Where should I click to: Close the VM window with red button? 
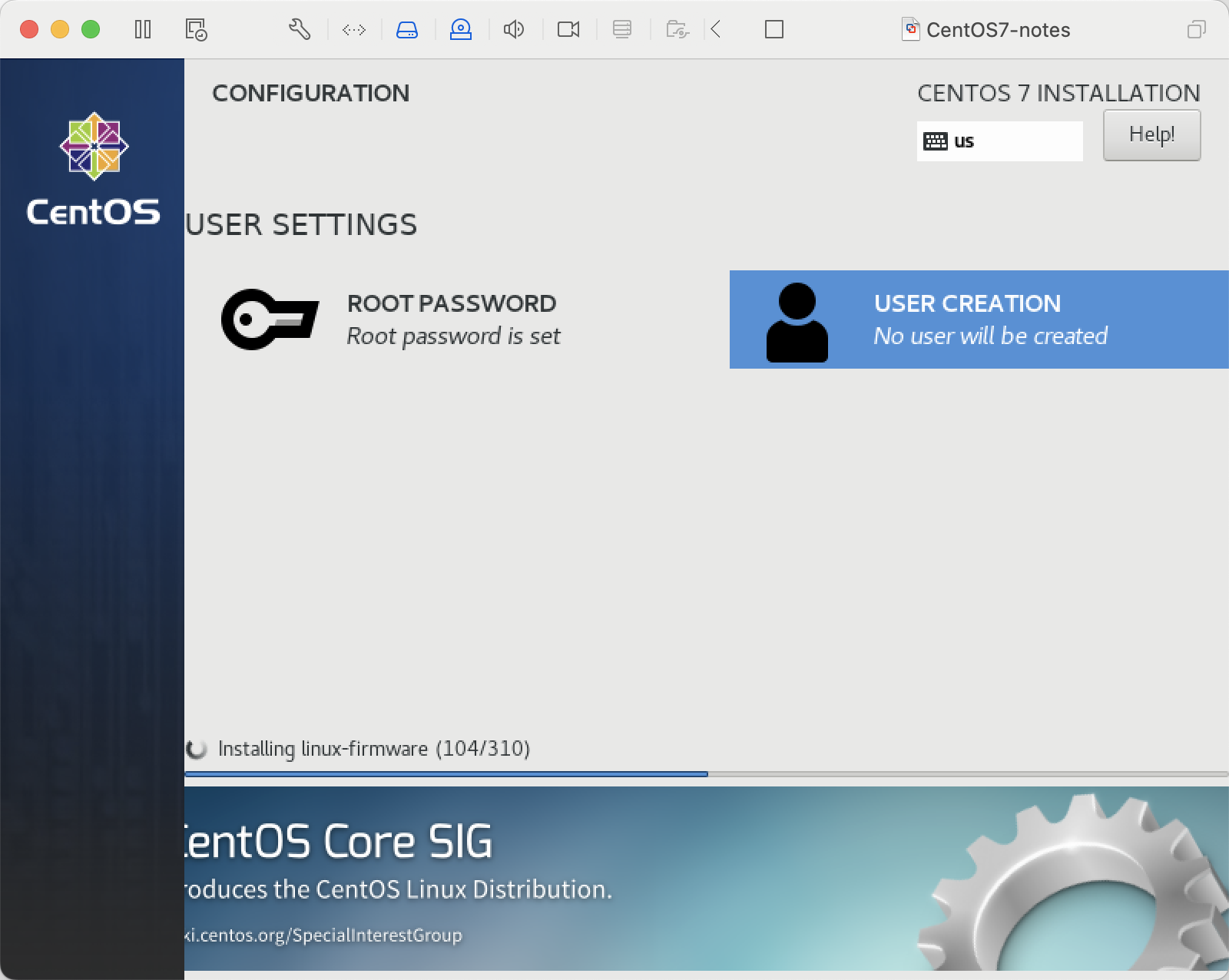(x=29, y=30)
